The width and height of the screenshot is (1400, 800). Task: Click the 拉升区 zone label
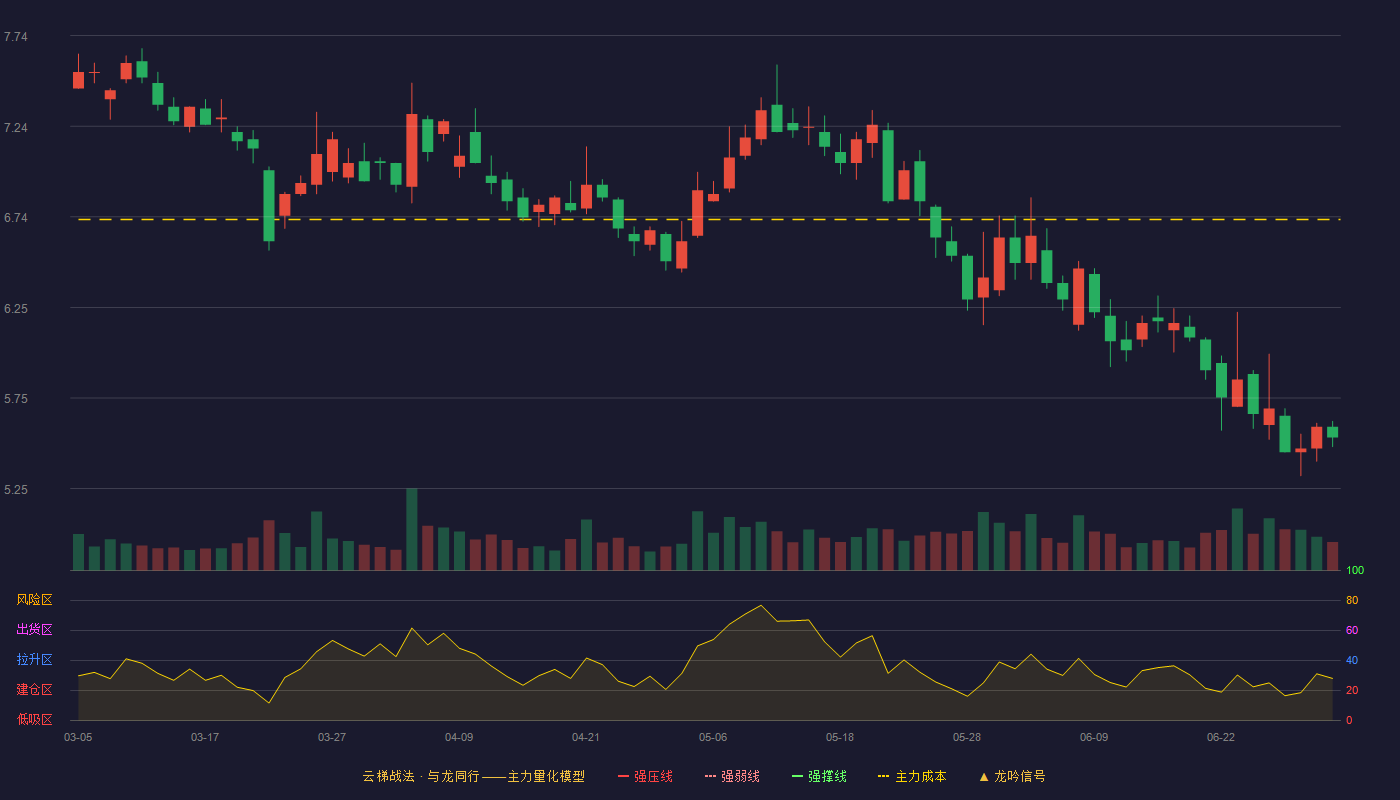(x=34, y=660)
